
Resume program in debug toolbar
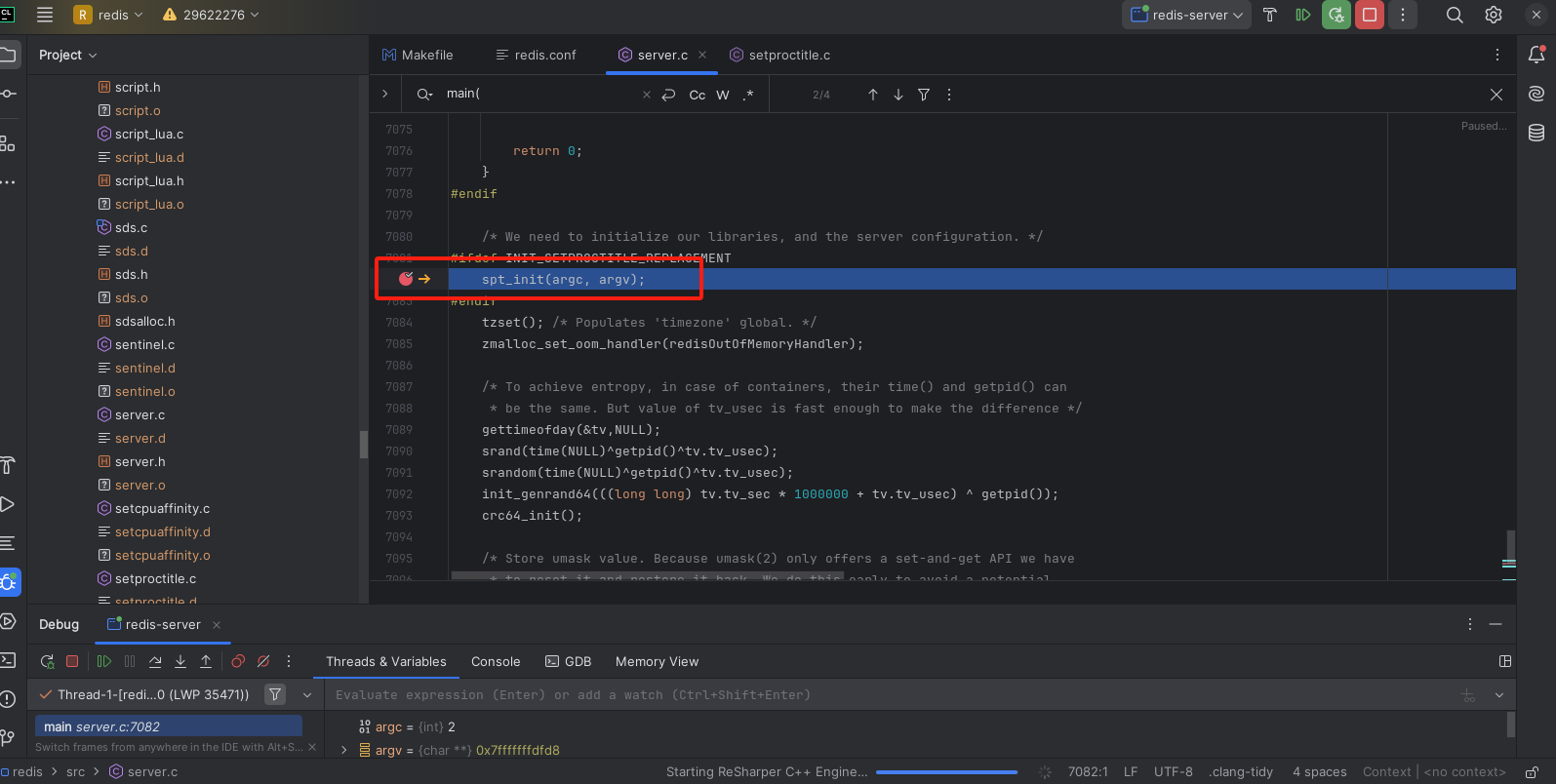click(x=104, y=661)
